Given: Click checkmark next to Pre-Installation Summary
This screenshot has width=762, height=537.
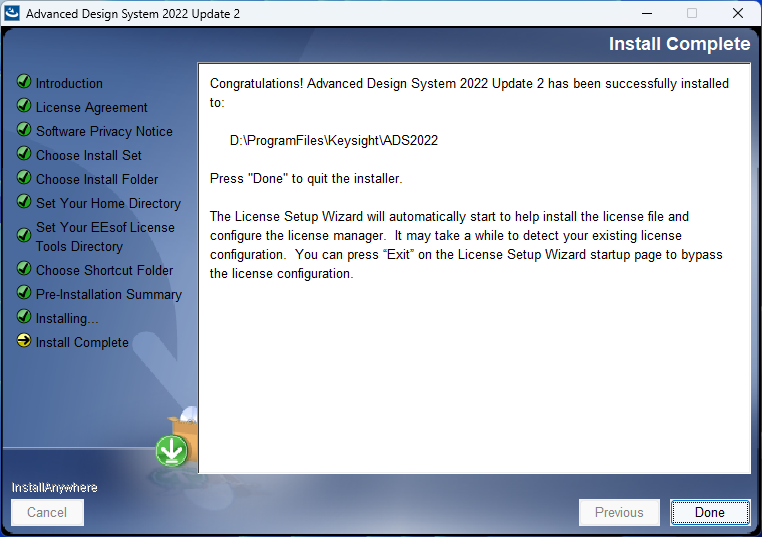Looking at the screenshot, I should tap(24, 293).
